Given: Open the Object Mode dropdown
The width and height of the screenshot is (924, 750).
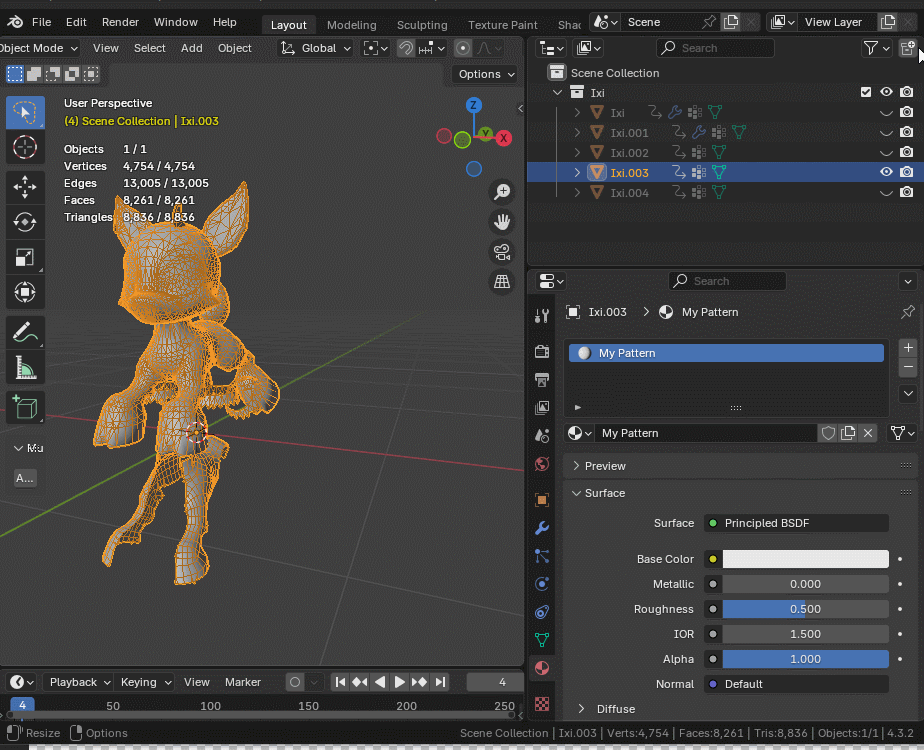Looking at the screenshot, I should [x=39, y=48].
